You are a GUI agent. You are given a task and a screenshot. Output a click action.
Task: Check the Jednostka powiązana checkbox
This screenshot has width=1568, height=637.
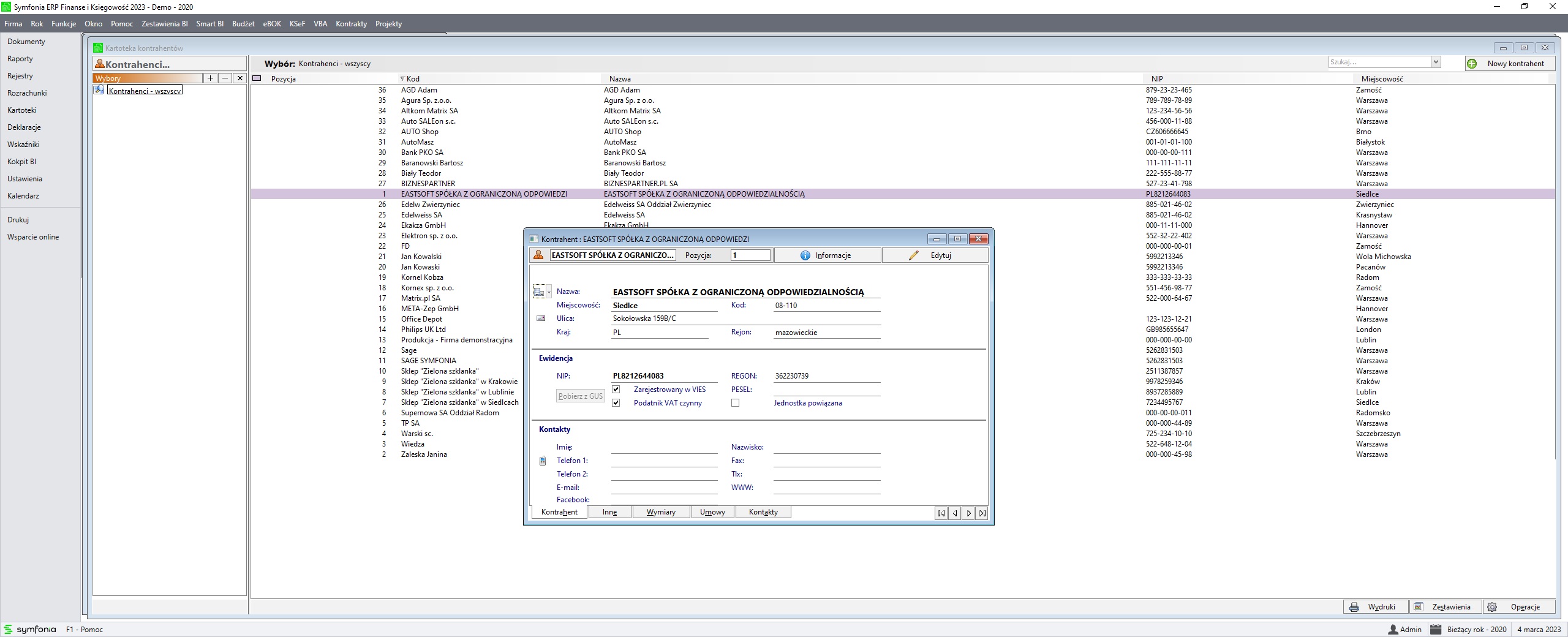coord(735,403)
